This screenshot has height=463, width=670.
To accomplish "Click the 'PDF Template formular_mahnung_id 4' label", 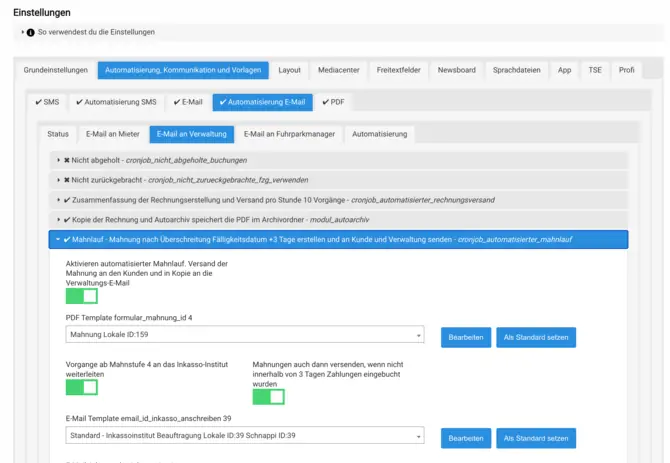I will [129, 318].
